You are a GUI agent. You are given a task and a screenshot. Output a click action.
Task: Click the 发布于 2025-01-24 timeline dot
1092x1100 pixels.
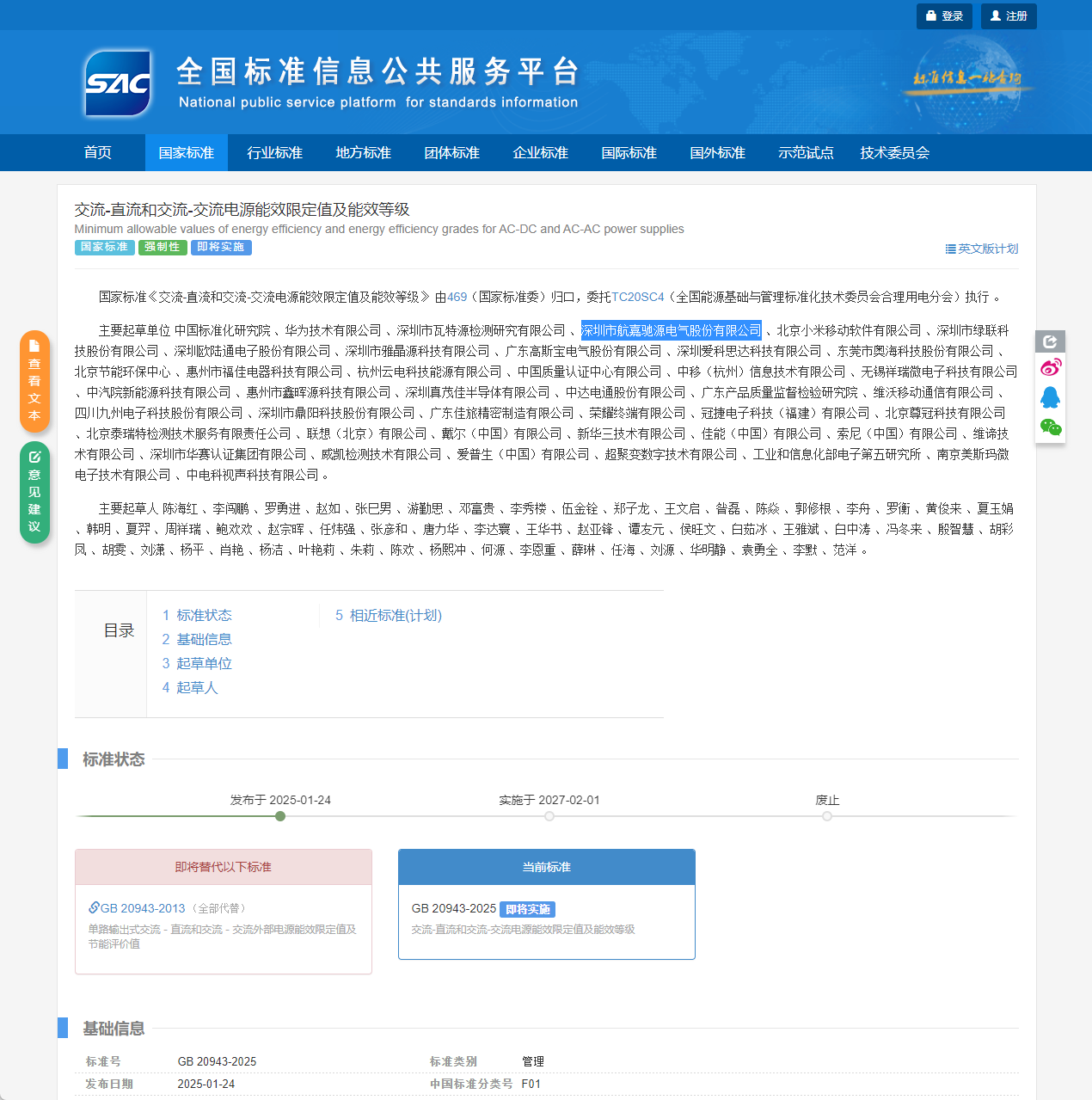280,816
